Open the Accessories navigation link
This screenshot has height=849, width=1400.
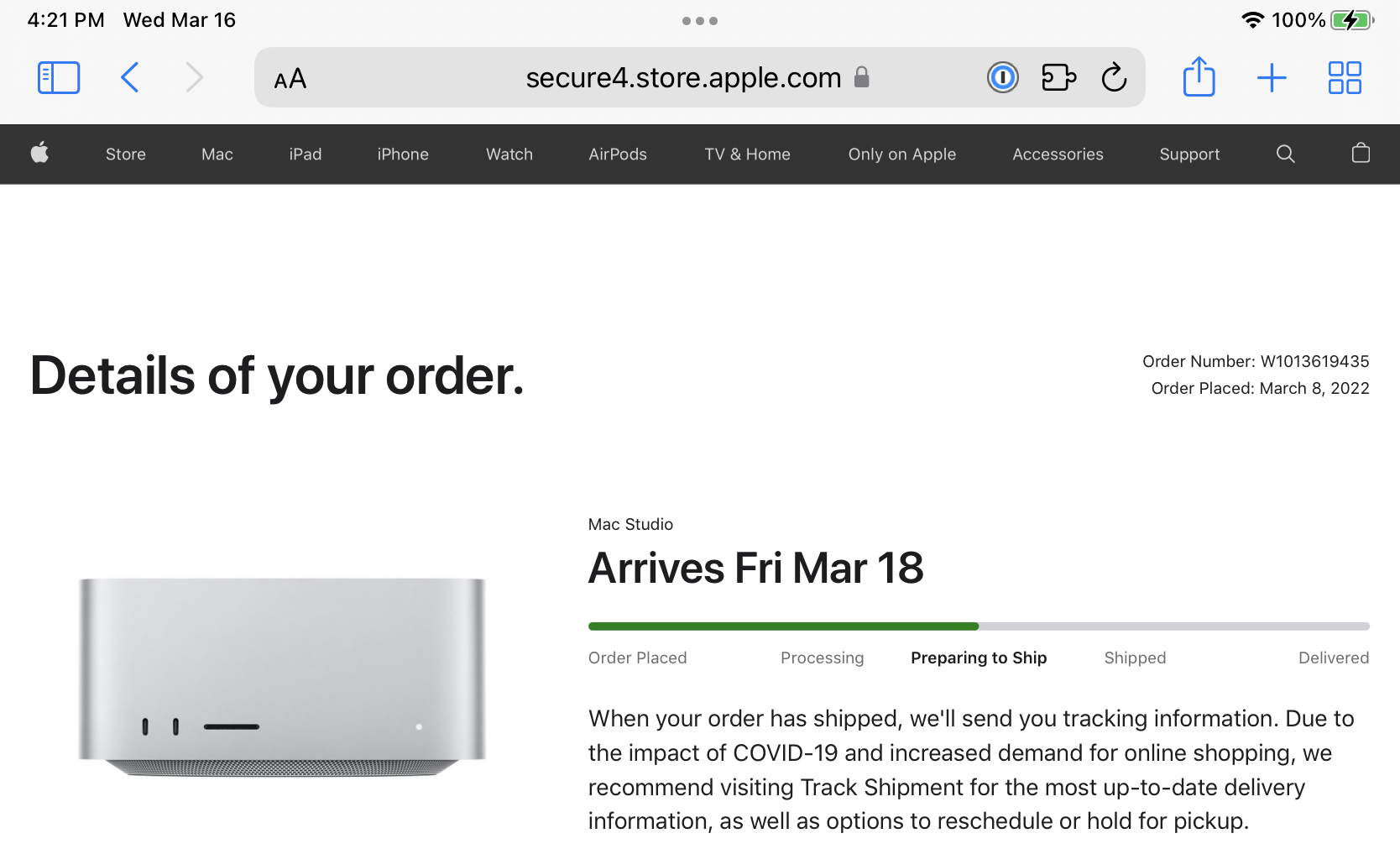click(1058, 155)
